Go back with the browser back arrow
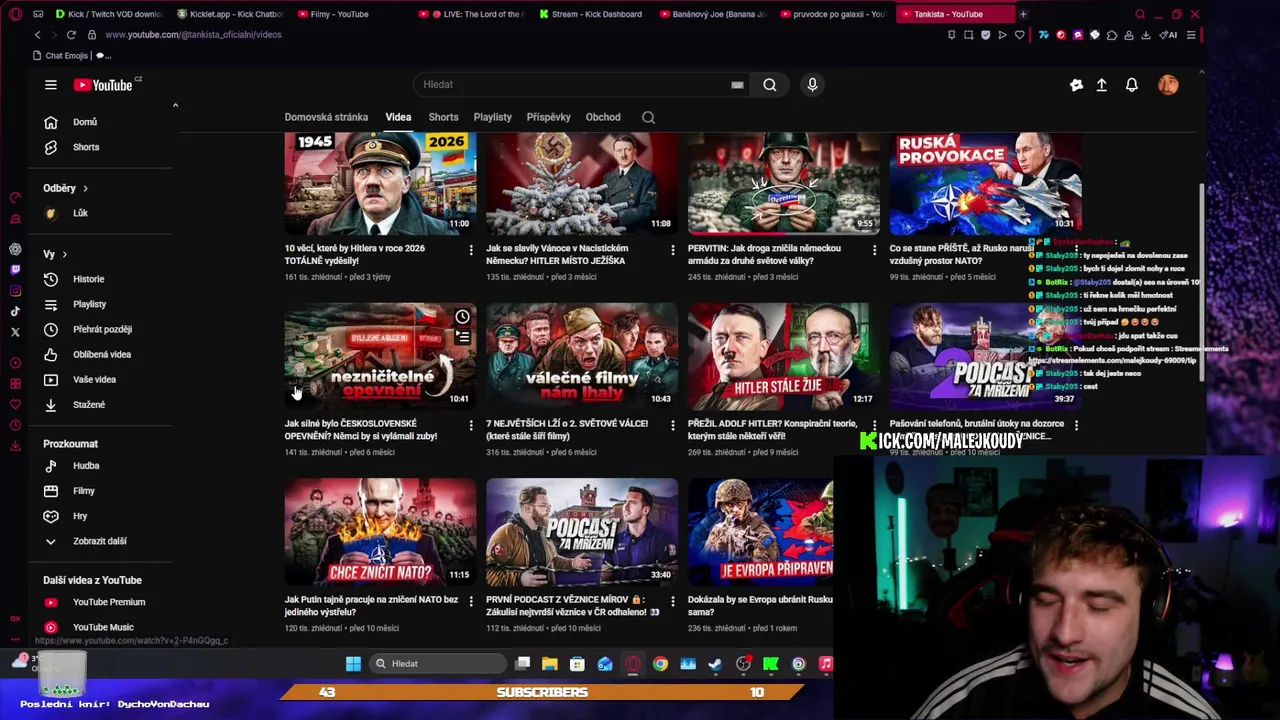Image resolution: width=1280 pixels, height=720 pixels. pyautogui.click(x=38, y=35)
